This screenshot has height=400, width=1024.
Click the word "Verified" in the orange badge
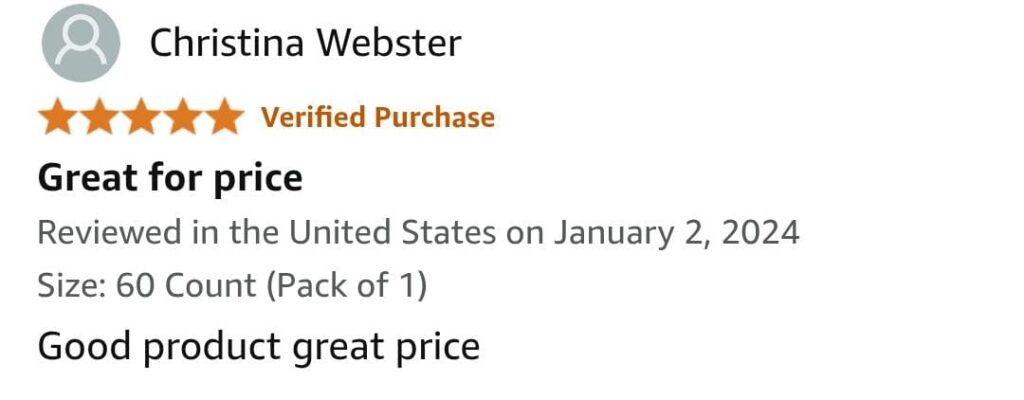[x=313, y=117]
